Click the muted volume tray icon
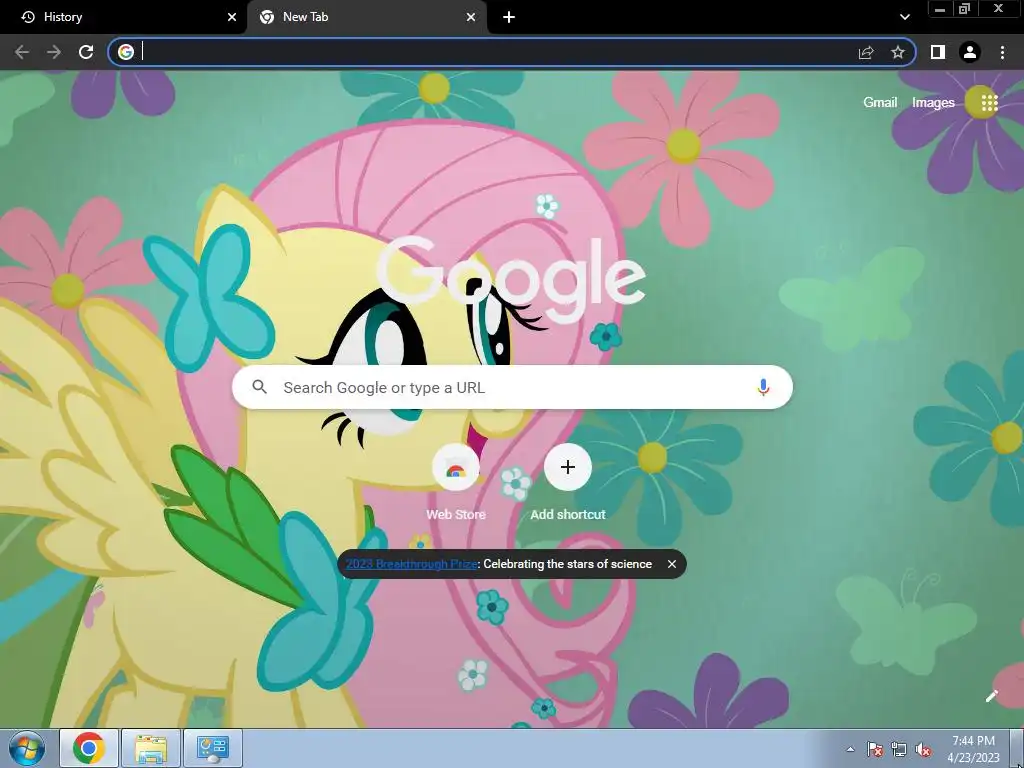 coord(923,749)
